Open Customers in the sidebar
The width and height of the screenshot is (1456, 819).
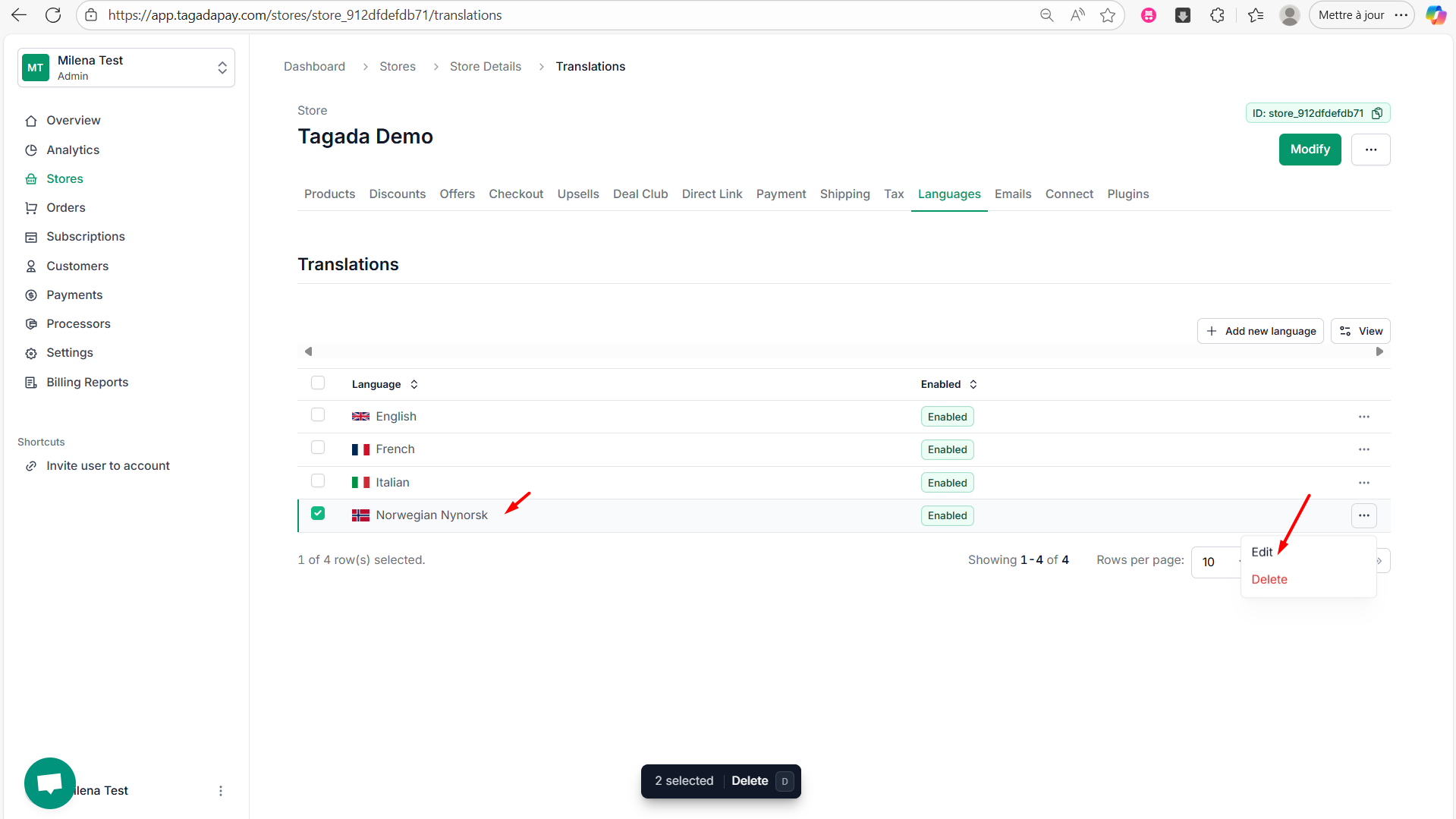(x=77, y=266)
